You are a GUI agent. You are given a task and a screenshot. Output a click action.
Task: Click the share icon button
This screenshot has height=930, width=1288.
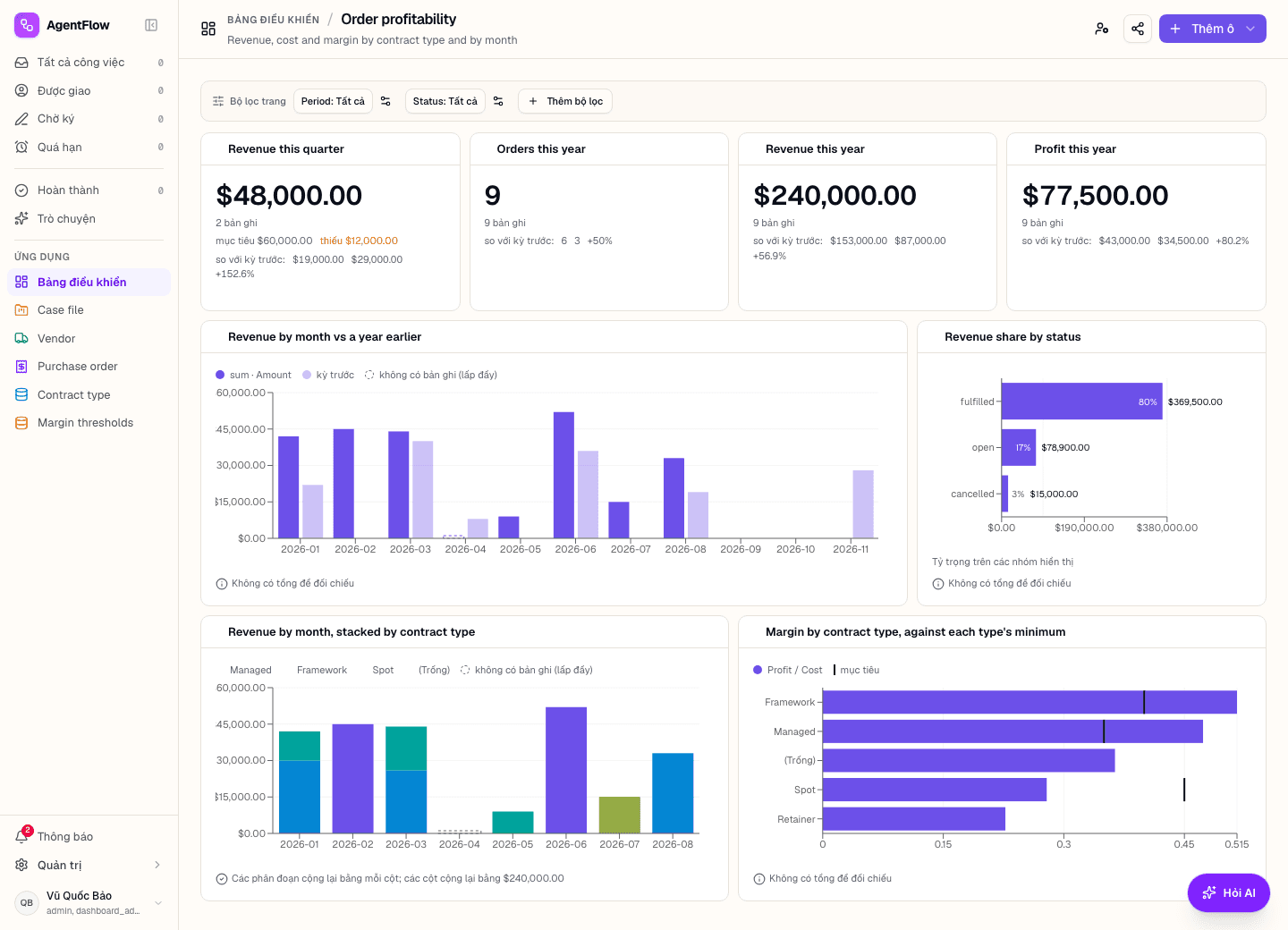point(1138,29)
